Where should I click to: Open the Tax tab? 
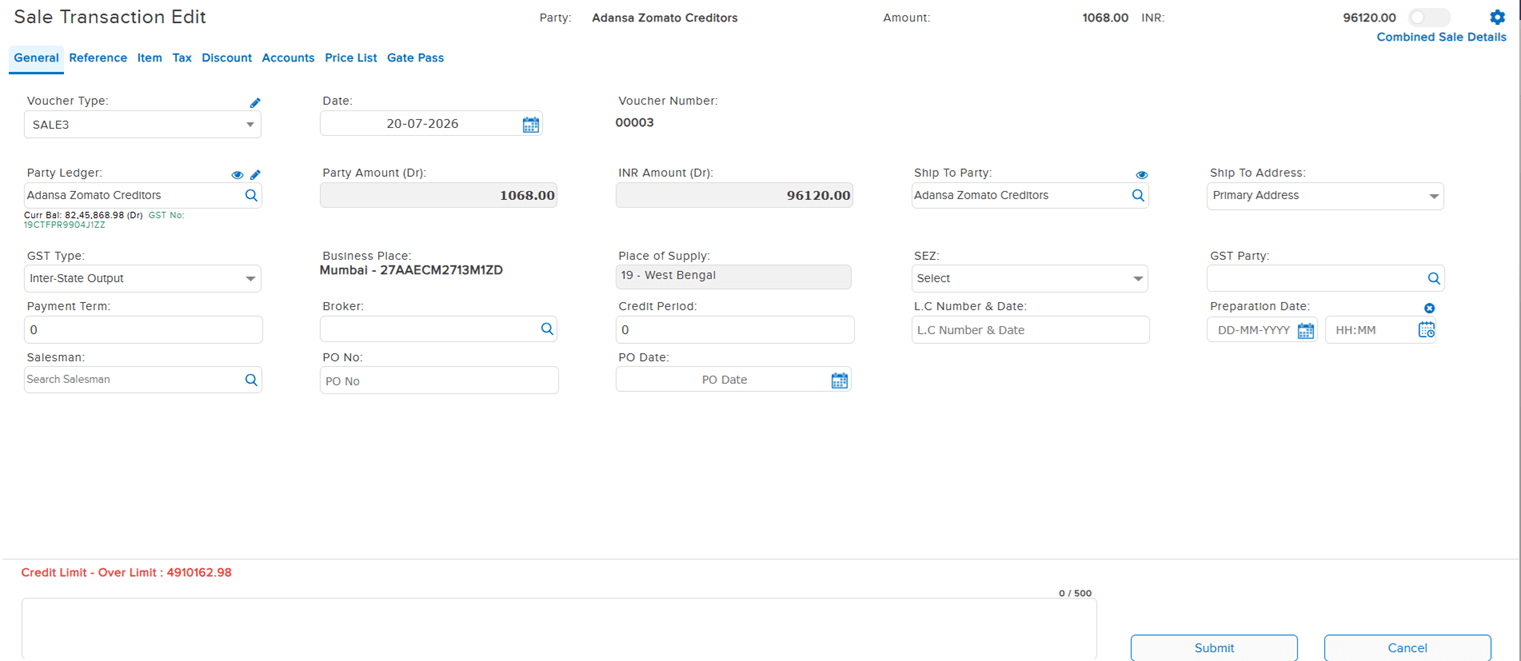point(182,58)
